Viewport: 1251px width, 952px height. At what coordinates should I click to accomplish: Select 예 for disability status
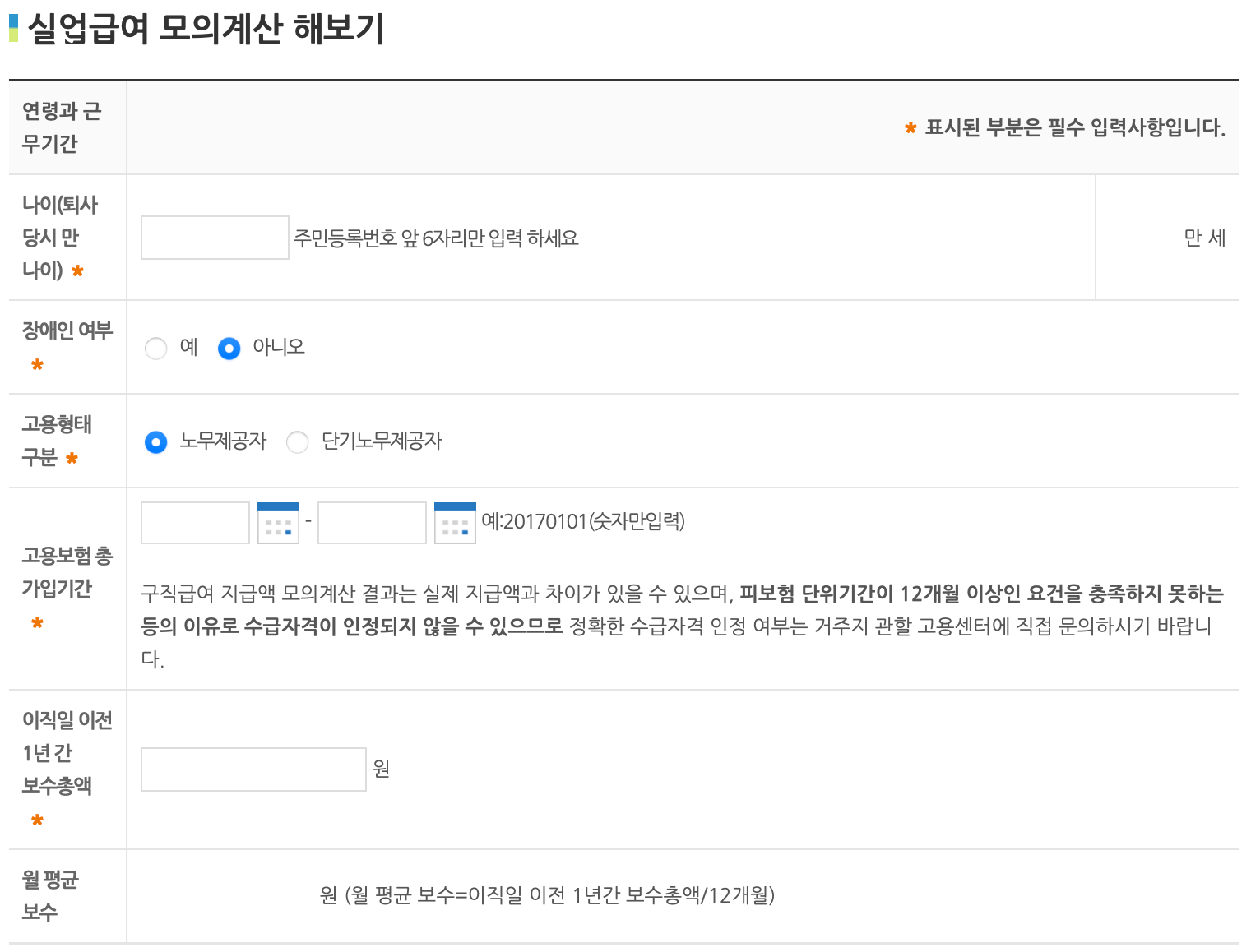tap(156, 348)
